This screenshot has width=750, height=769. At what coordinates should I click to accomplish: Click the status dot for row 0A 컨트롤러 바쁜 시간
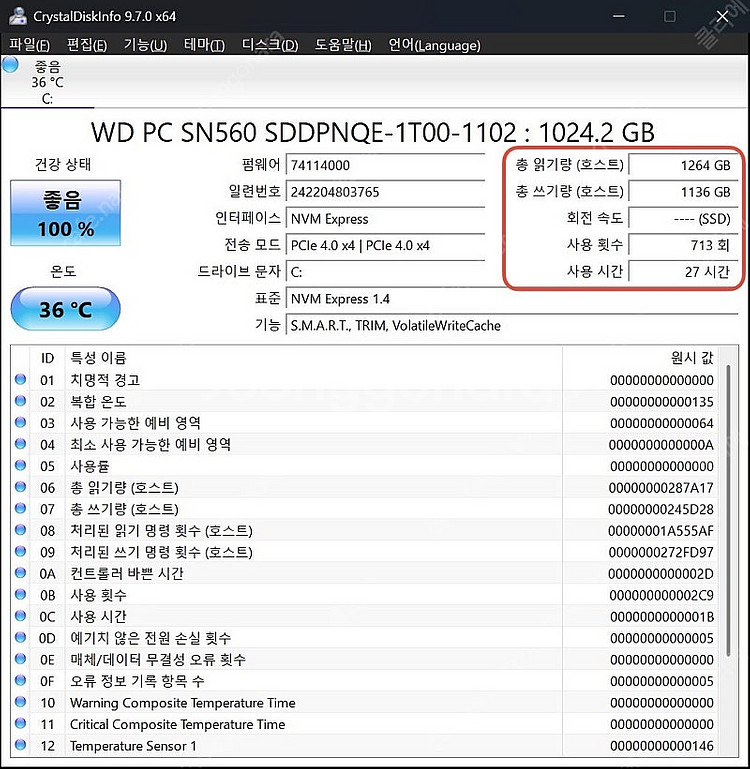(21, 573)
